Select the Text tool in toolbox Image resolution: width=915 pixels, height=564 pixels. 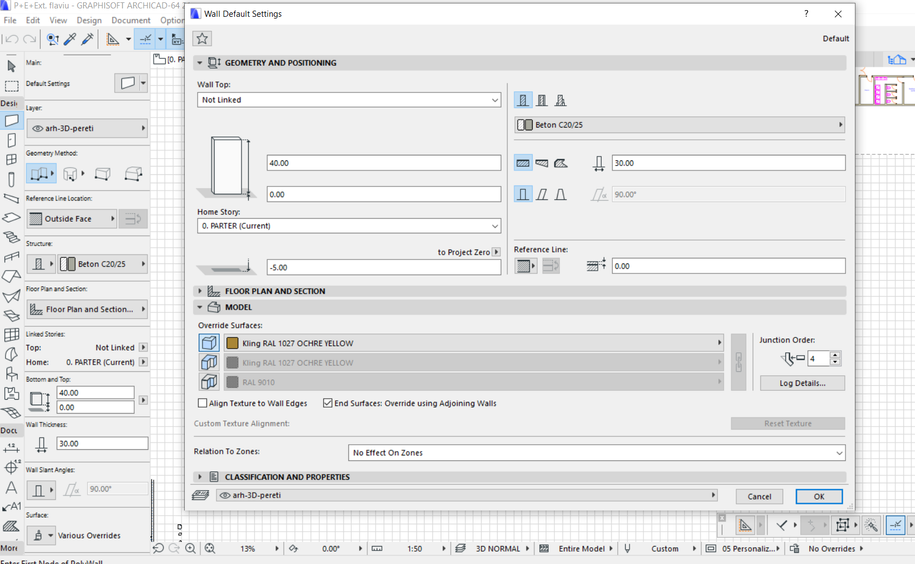11,488
